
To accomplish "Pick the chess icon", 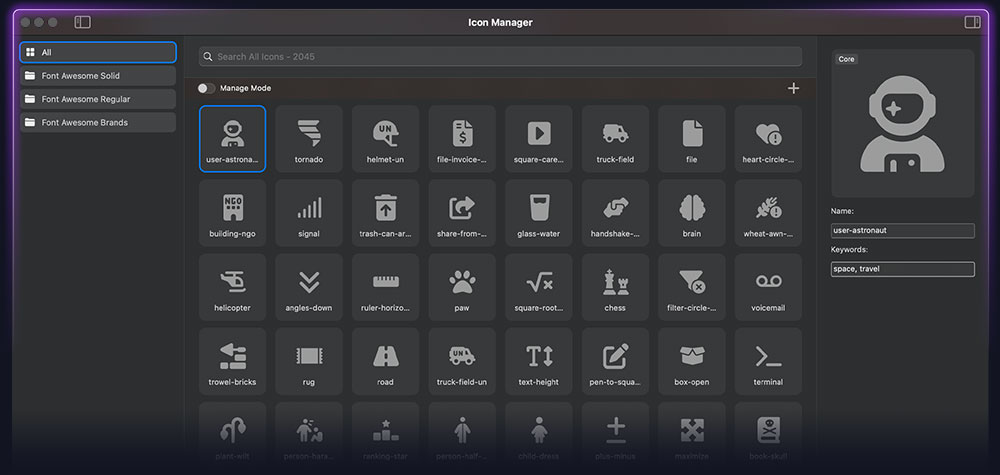I will click(615, 287).
